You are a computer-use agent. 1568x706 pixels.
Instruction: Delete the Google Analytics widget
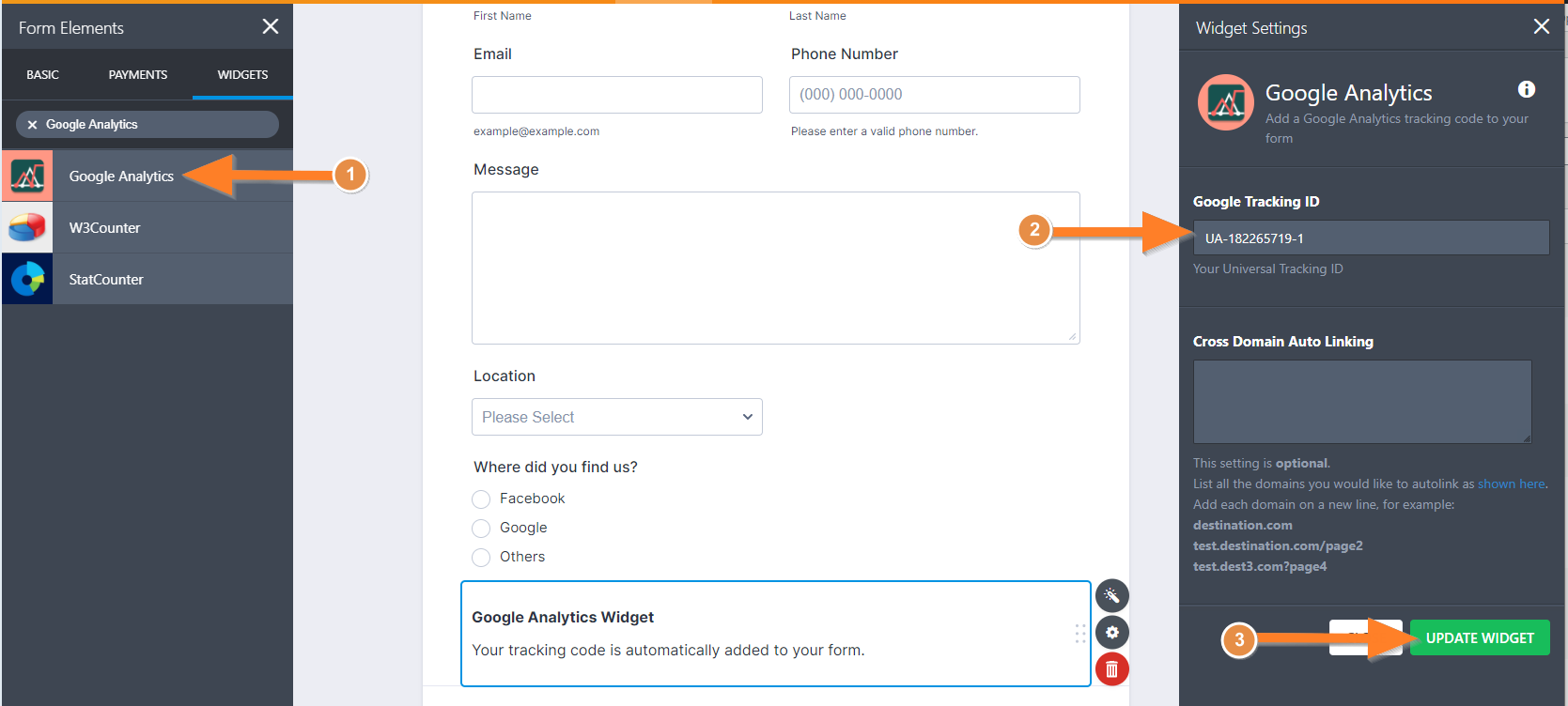point(1111,668)
